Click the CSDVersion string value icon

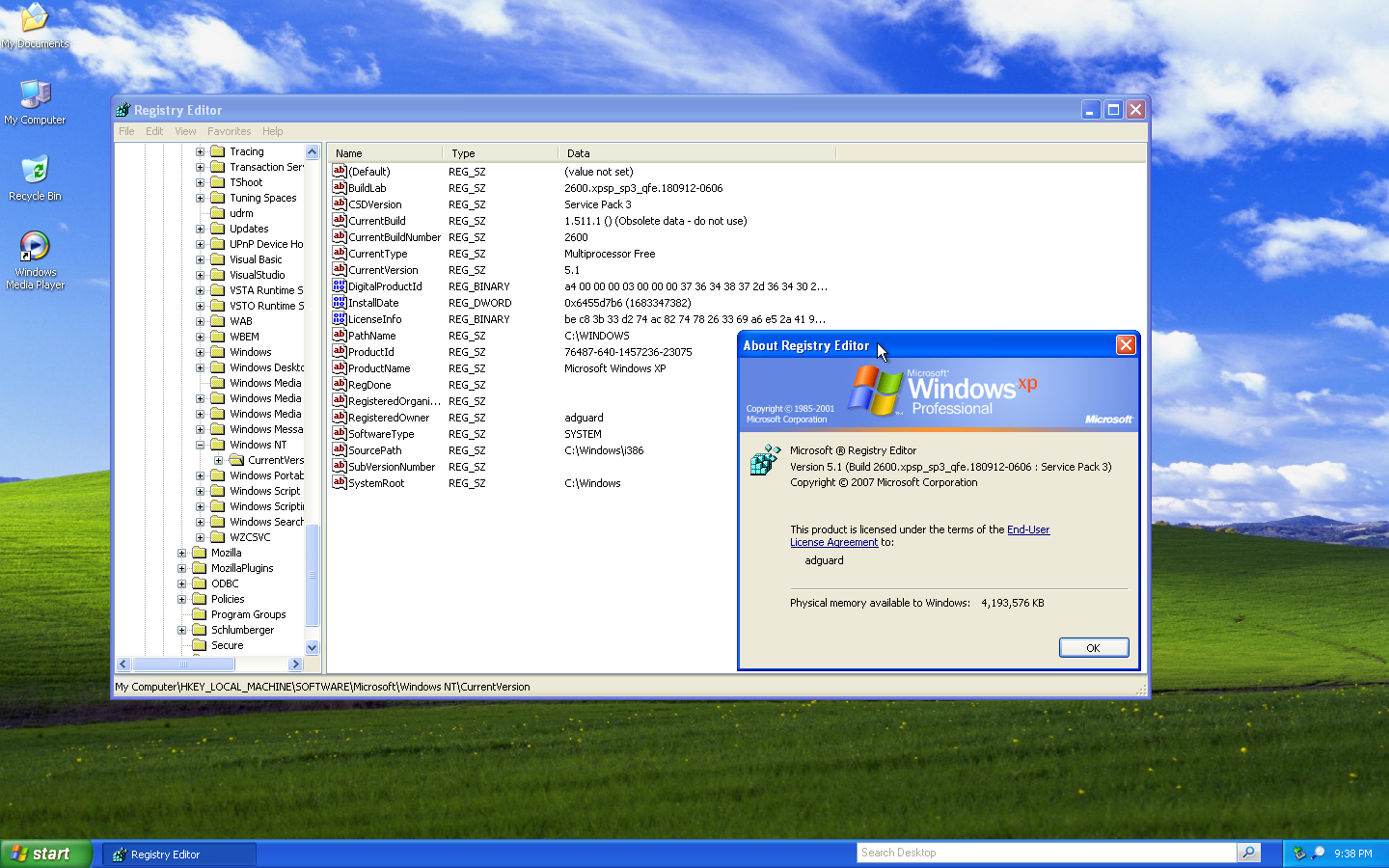pos(340,203)
